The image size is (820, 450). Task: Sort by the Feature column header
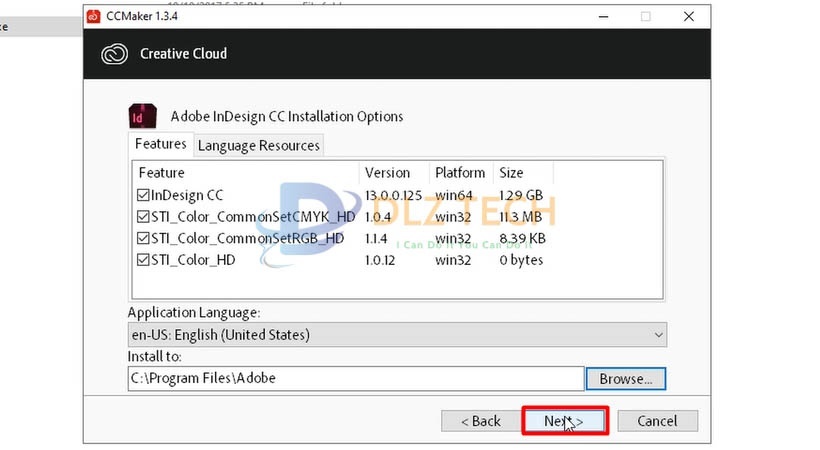246,173
